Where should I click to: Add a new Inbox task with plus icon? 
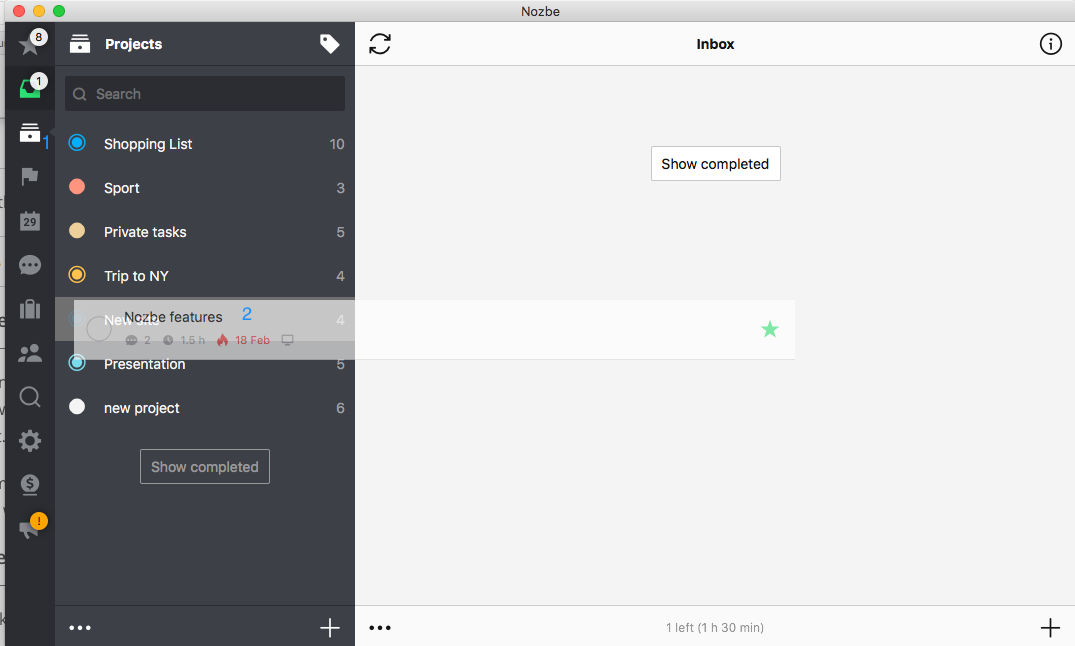(x=1050, y=627)
